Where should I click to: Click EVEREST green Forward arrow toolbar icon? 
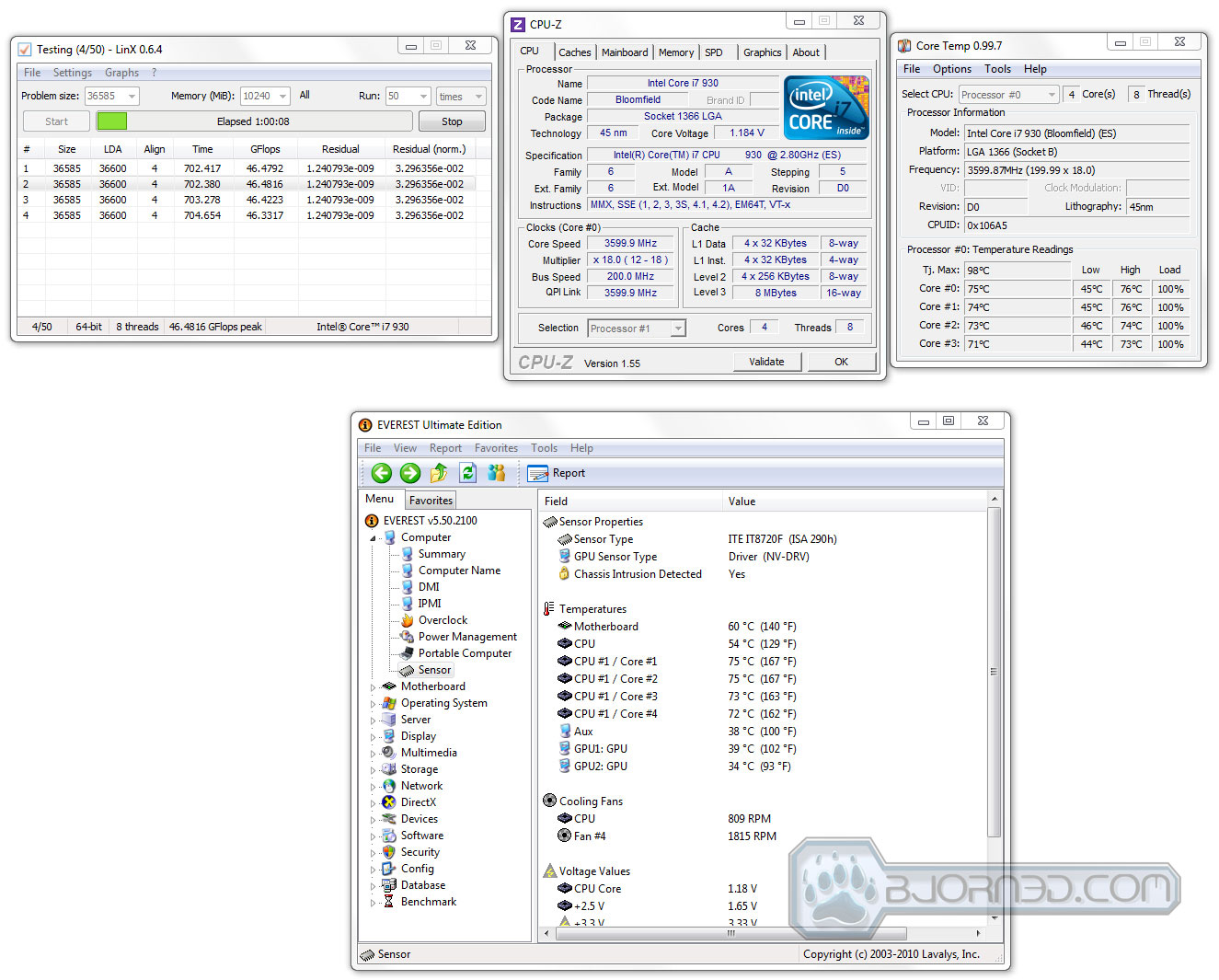(410, 473)
